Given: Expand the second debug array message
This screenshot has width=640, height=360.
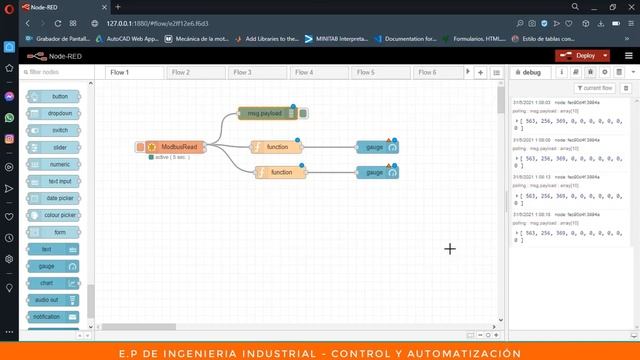Looking at the screenshot, I should pyautogui.click(x=517, y=158).
